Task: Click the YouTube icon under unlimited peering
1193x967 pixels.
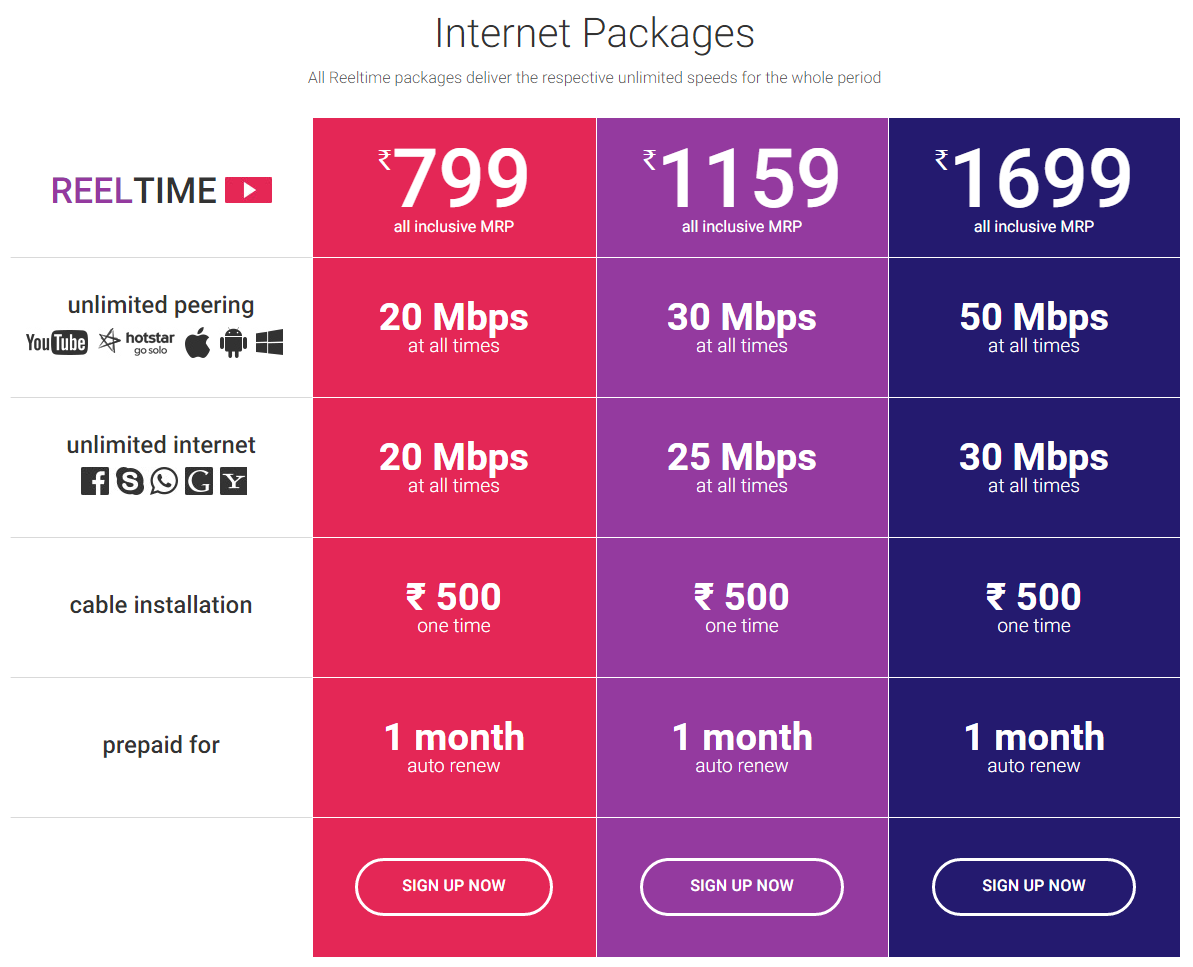Action: point(56,342)
